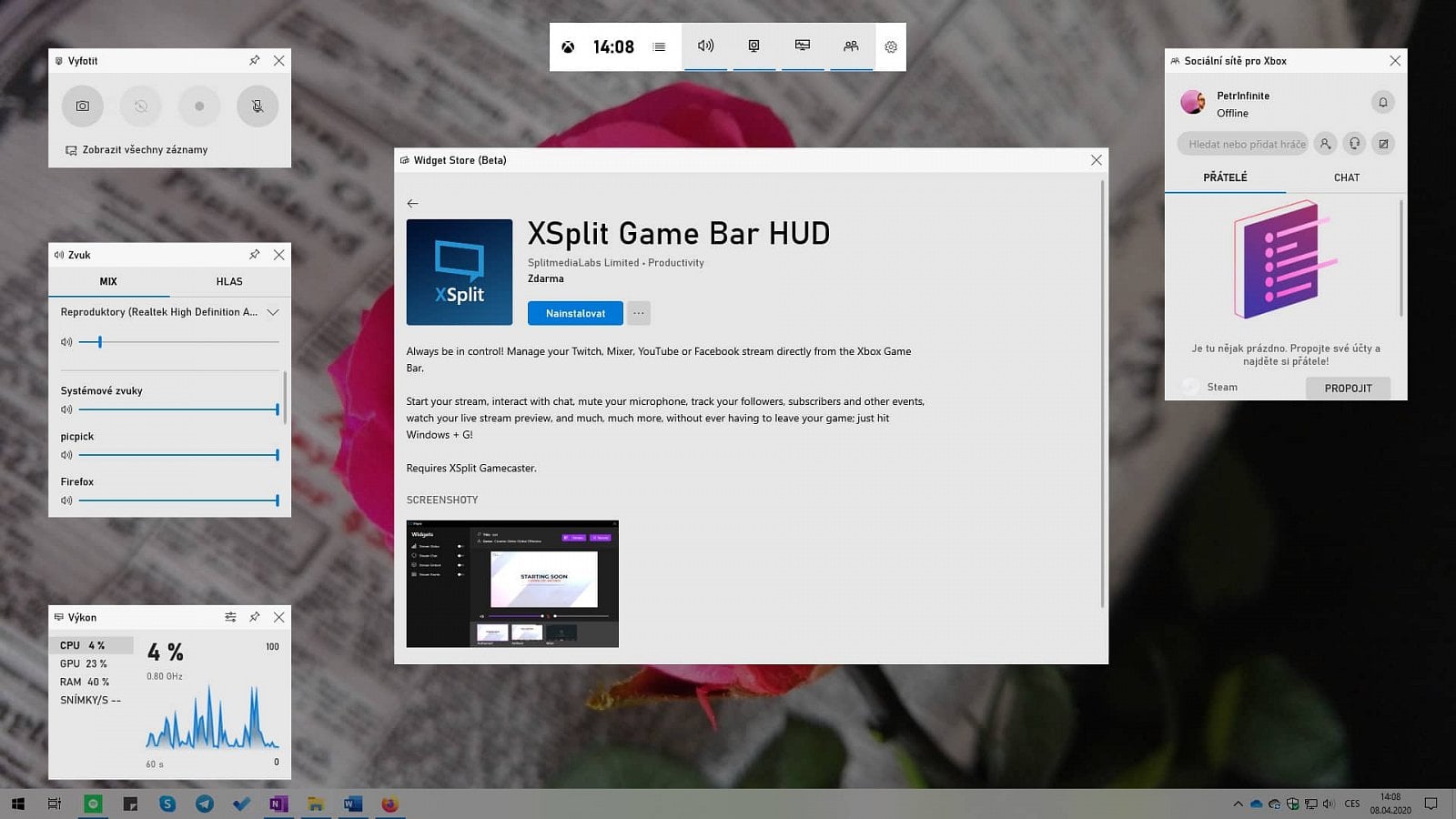1456x819 pixels.
Task: Click the Nainstalovat button
Action: pos(575,313)
